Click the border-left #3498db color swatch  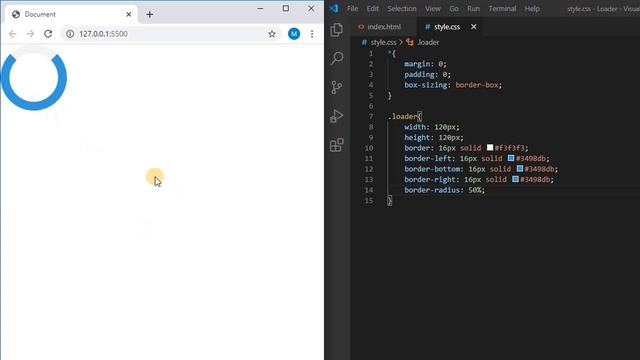(x=511, y=158)
